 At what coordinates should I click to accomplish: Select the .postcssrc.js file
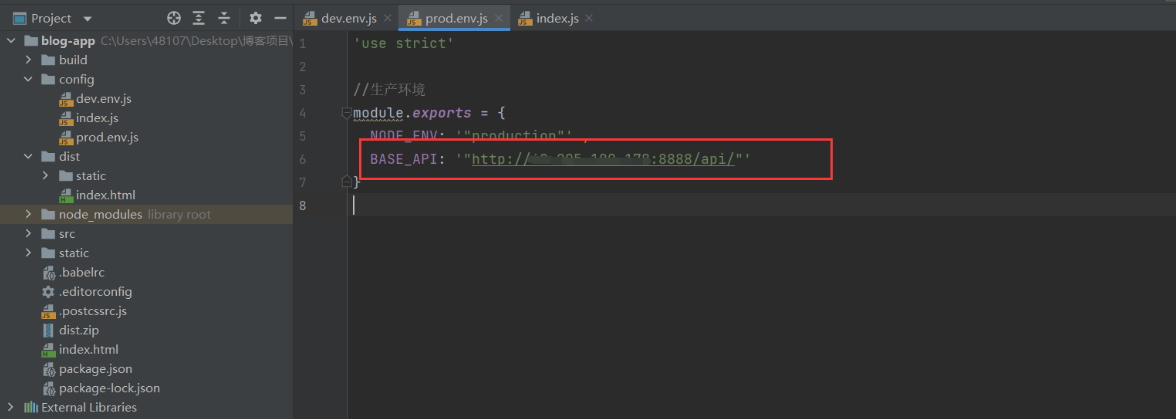(x=93, y=311)
